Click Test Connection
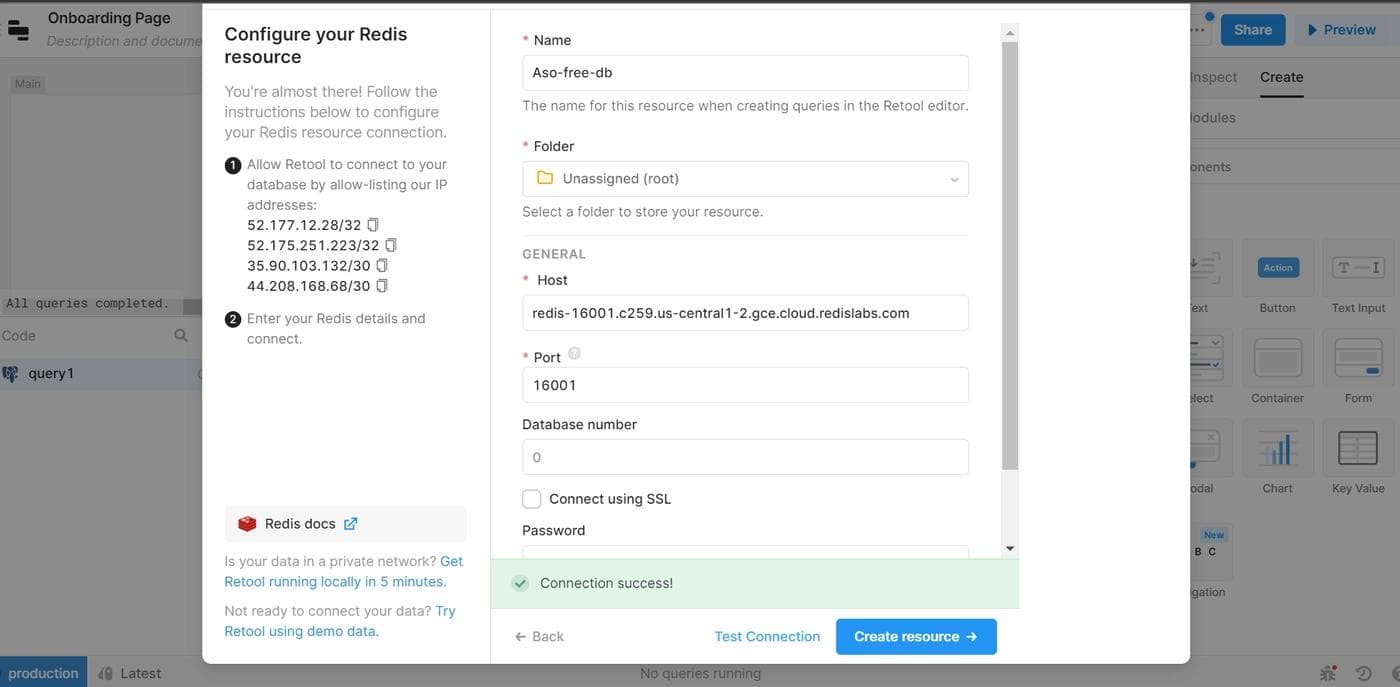Image resolution: width=1400 pixels, height=687 pixels. click(767, 637)
